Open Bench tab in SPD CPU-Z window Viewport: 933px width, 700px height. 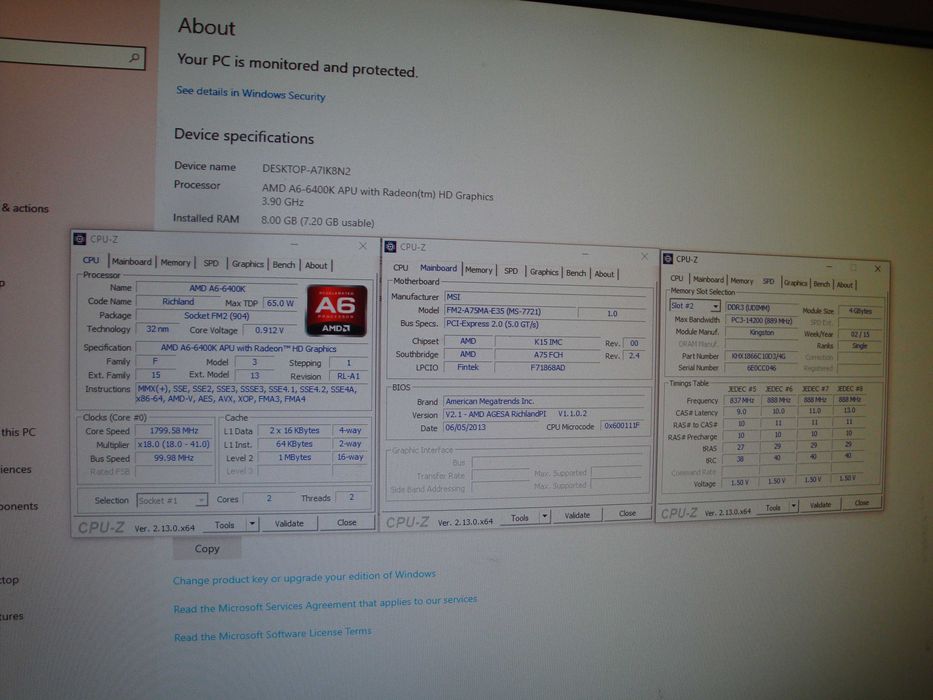tap(822, 284)
